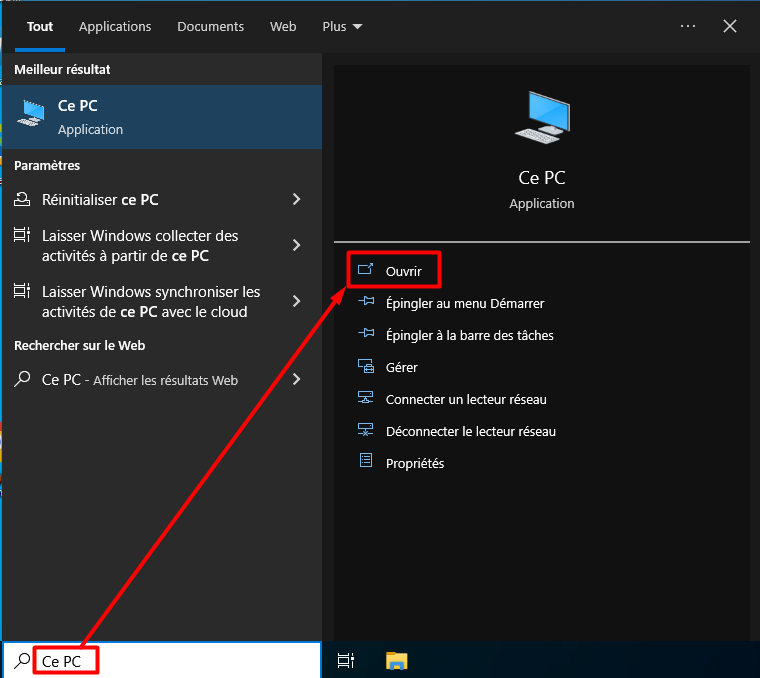This screenshot has width=760, height=678.
Task: Open the three-dot options menu
Action: pyautogui.click(x=688, y=26)
